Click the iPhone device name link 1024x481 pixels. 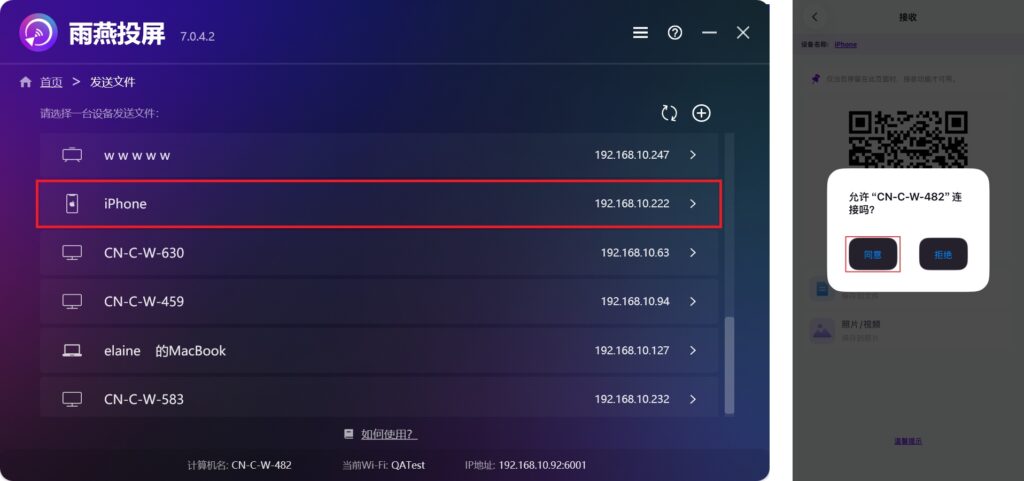pyautogui.click(x=846, y=44)
